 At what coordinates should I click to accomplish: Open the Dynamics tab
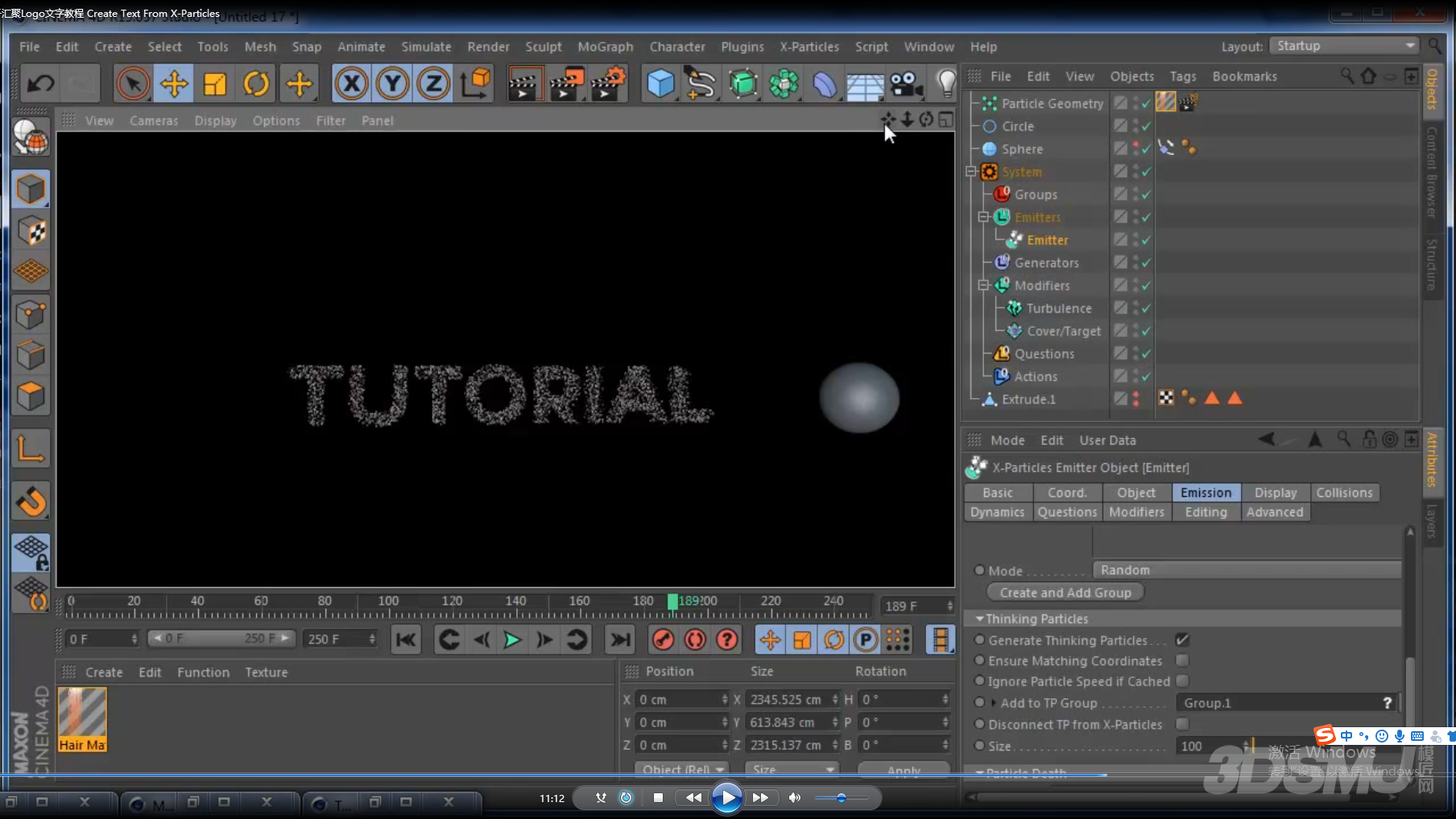click(997, 511)
